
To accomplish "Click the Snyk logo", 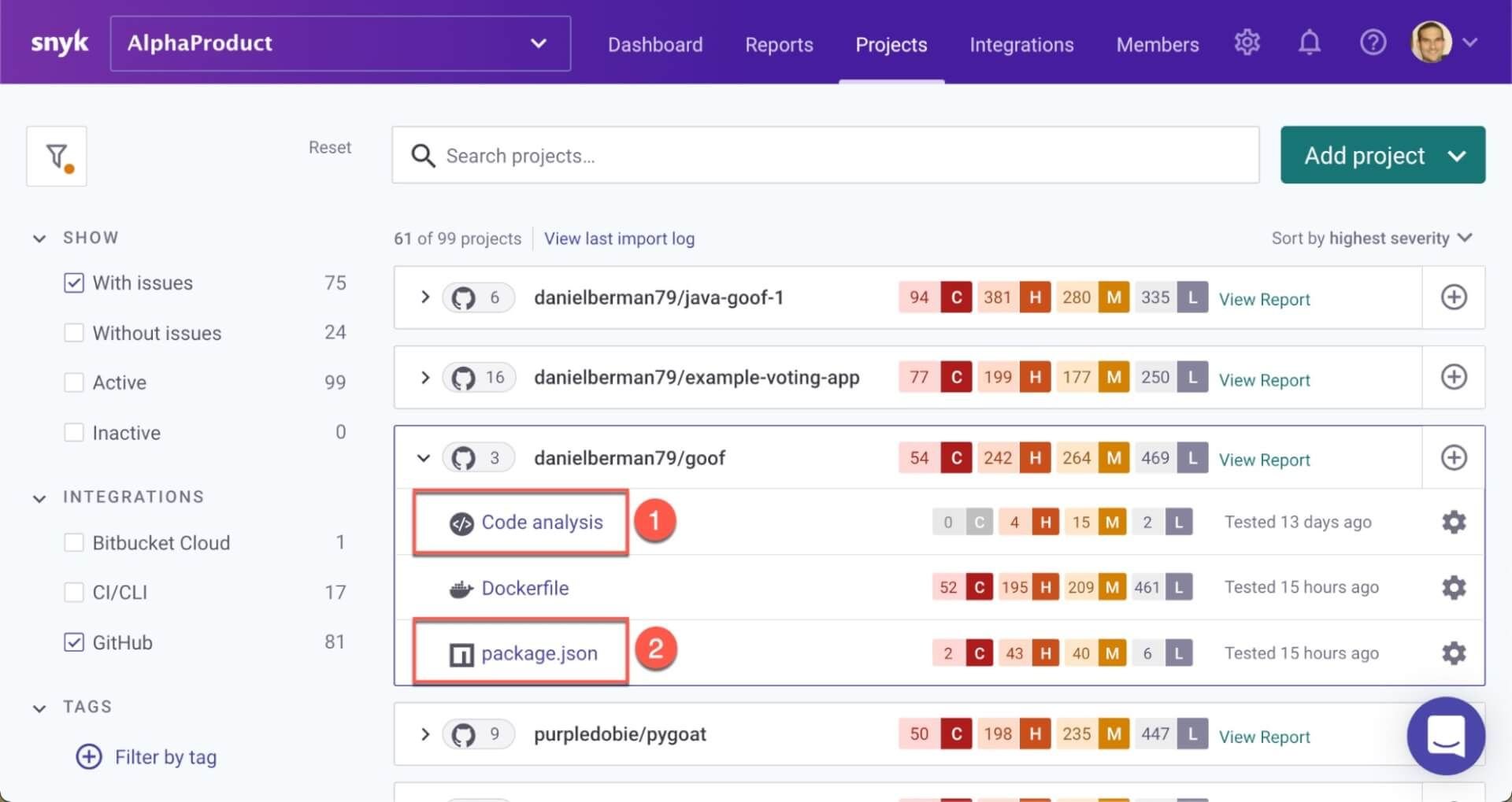I will tap(60, 43).
